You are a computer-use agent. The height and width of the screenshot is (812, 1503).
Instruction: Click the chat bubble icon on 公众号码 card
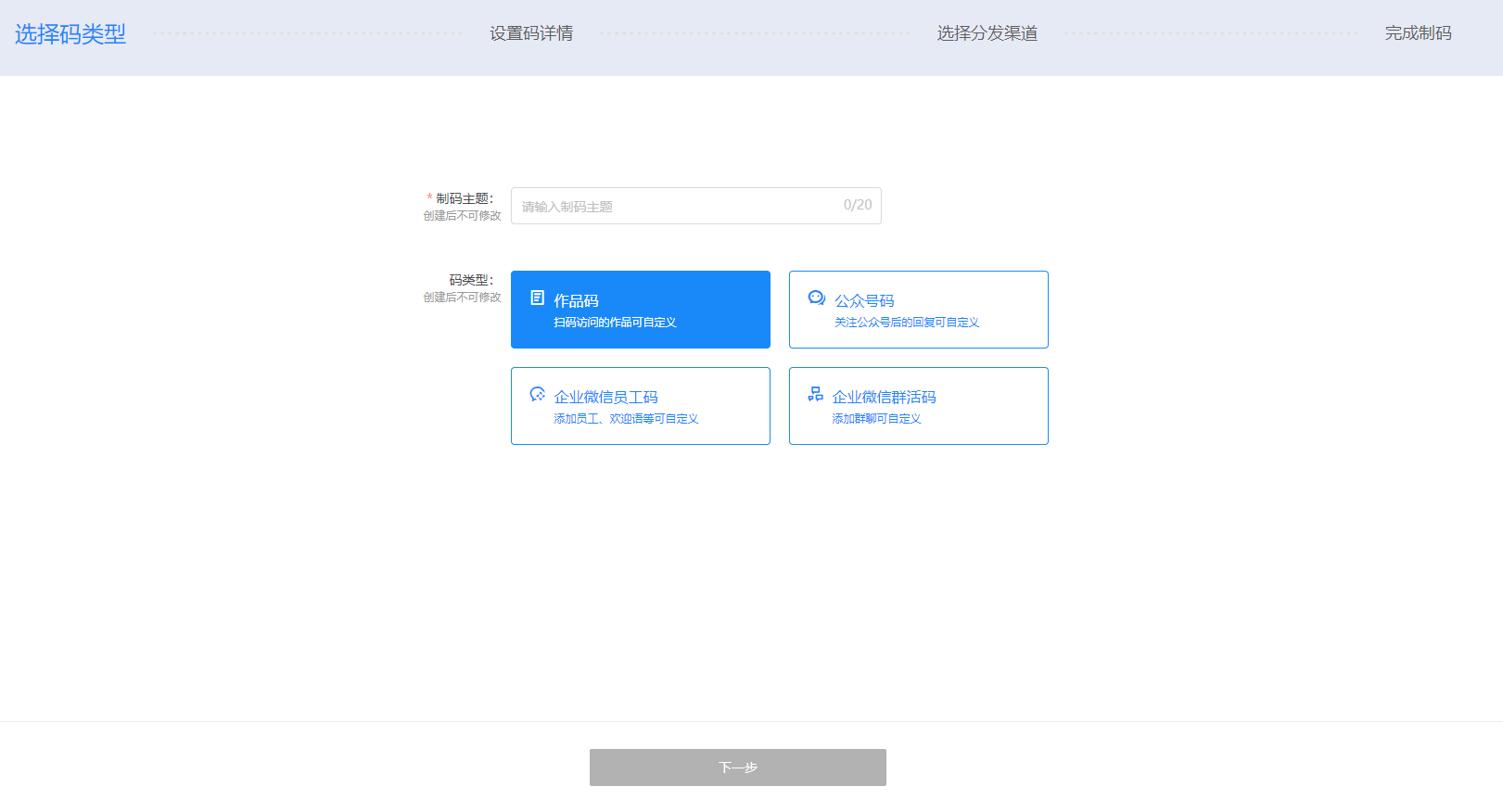816,298
